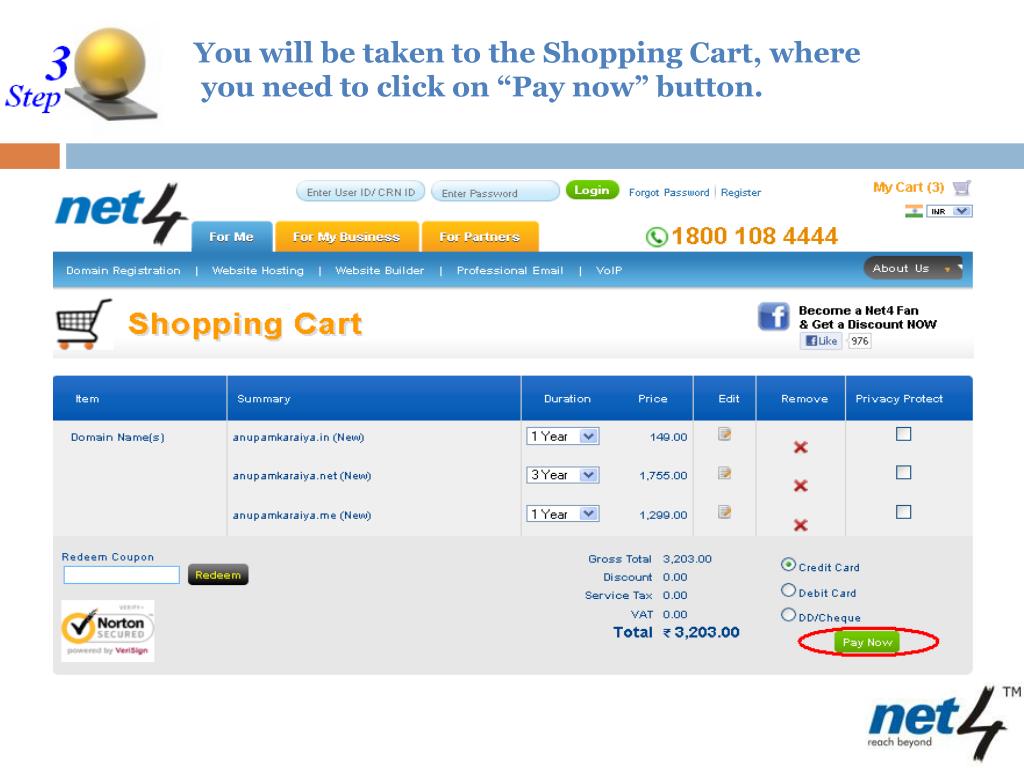1024x768 pixels.
Task: Enable Privacy Protect for anupamkaraiya.me
Action: [903, 512]
